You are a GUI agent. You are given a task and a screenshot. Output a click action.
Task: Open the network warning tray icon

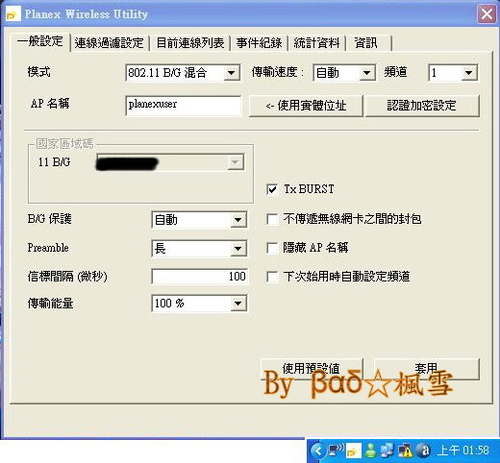click(x=405, y=451)
